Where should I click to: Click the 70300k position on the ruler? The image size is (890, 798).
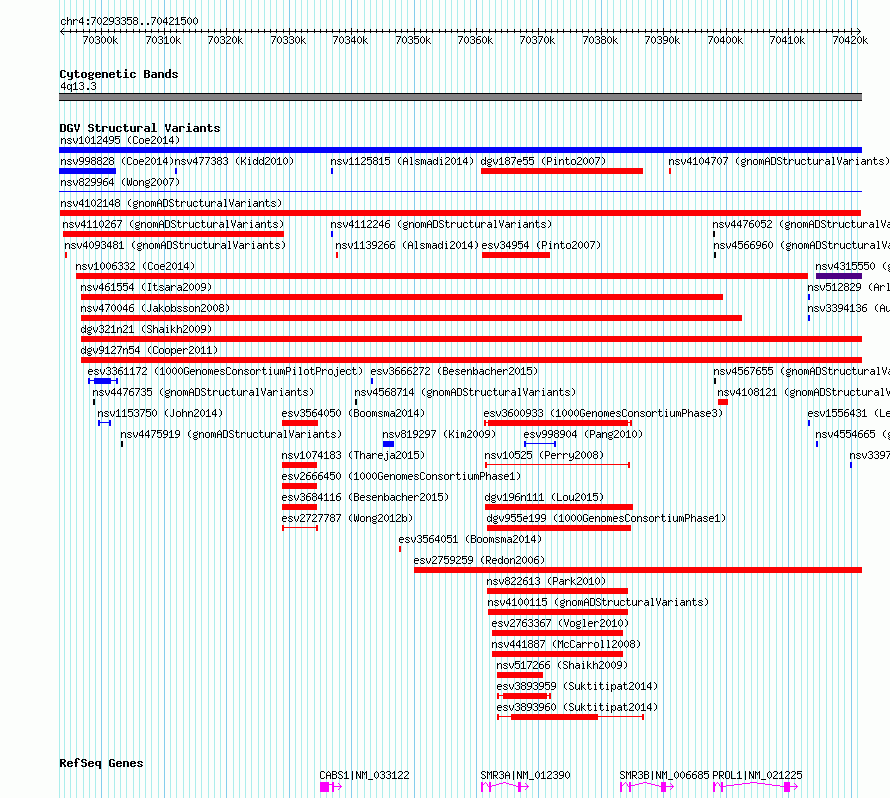pos(100,40)
